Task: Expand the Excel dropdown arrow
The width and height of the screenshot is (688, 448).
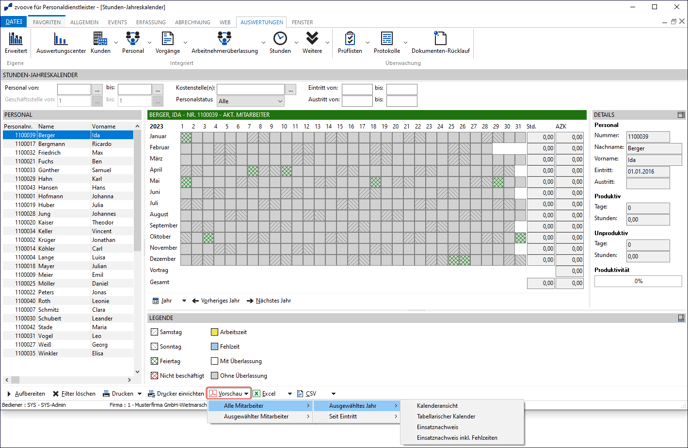Action: [290, 394]
